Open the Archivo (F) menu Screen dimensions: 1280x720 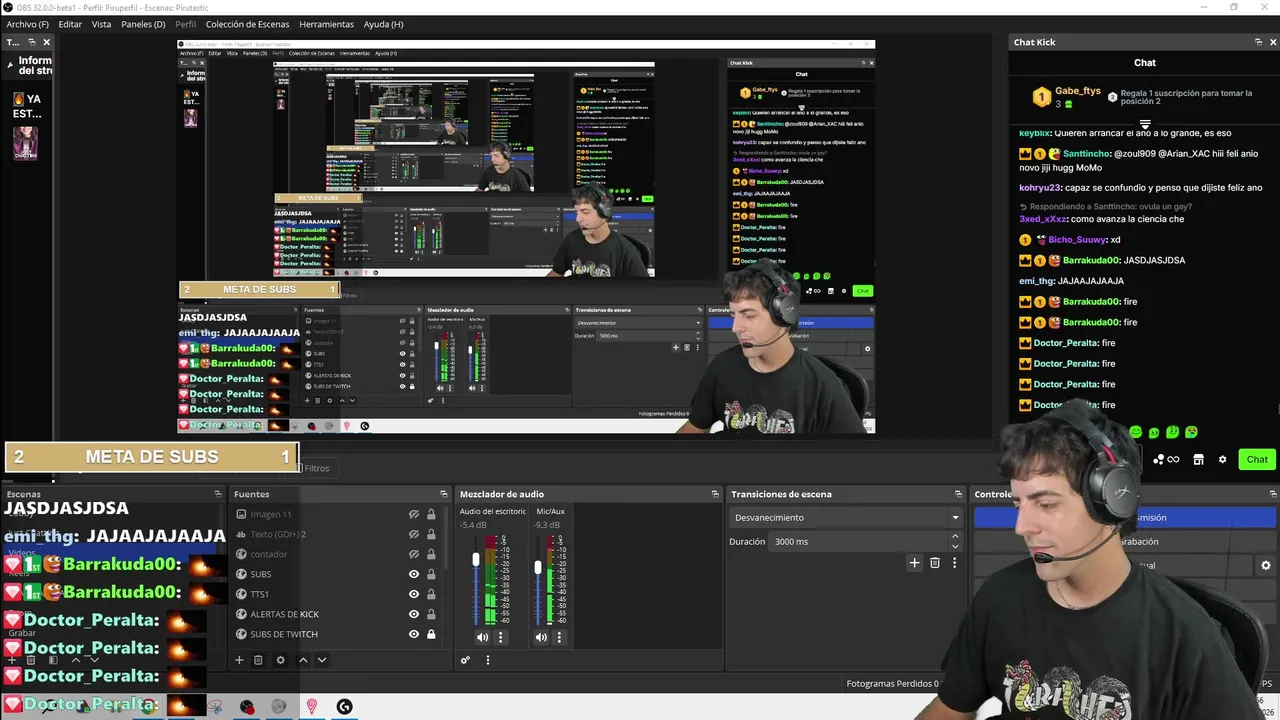pos(27,24)
